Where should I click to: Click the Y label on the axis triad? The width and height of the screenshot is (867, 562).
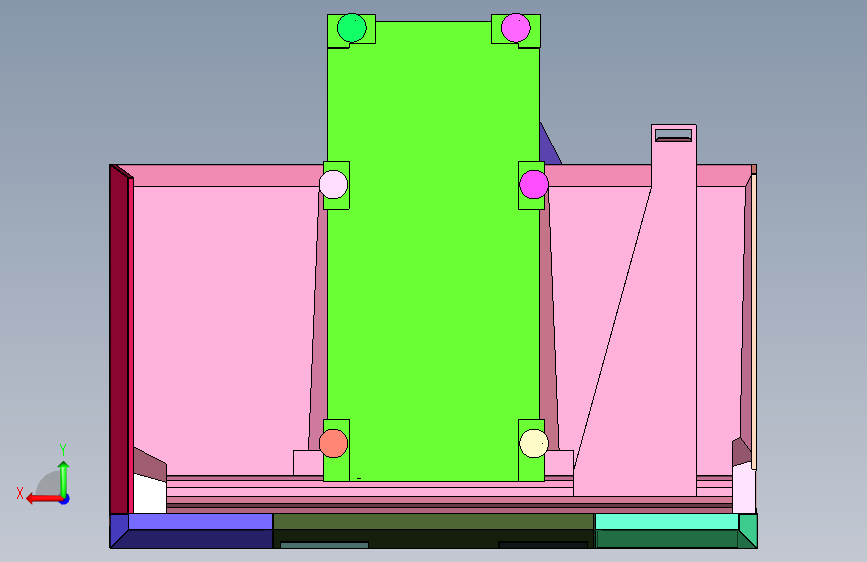[63, 450]
